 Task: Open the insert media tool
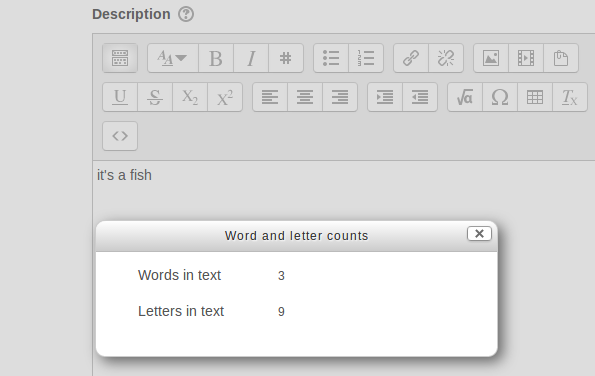click(526, 58)
